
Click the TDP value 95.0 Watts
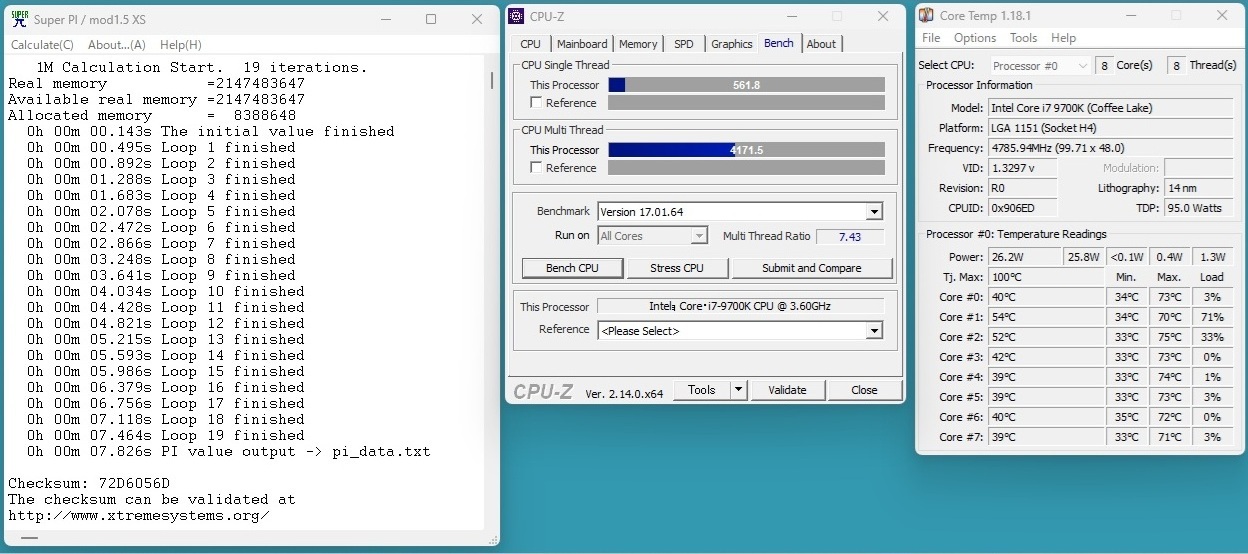[x=1198, y=208]
